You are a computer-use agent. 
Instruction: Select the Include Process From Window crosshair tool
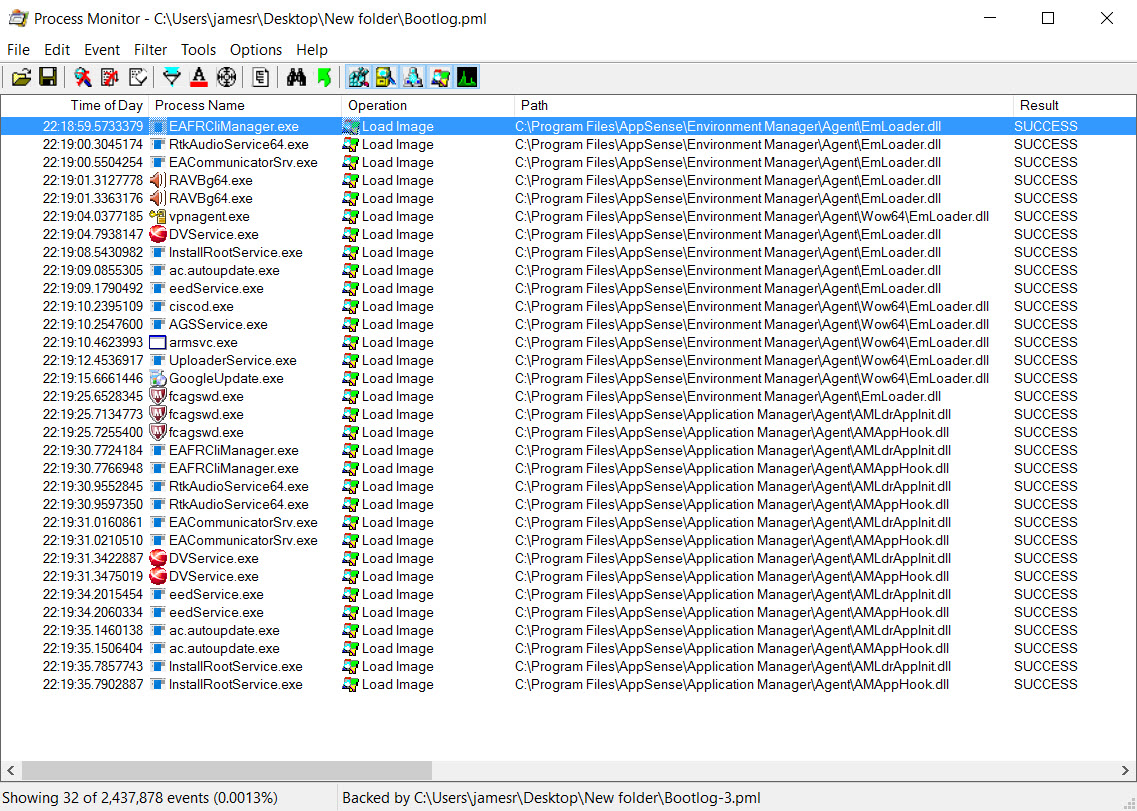pos(225,76)
